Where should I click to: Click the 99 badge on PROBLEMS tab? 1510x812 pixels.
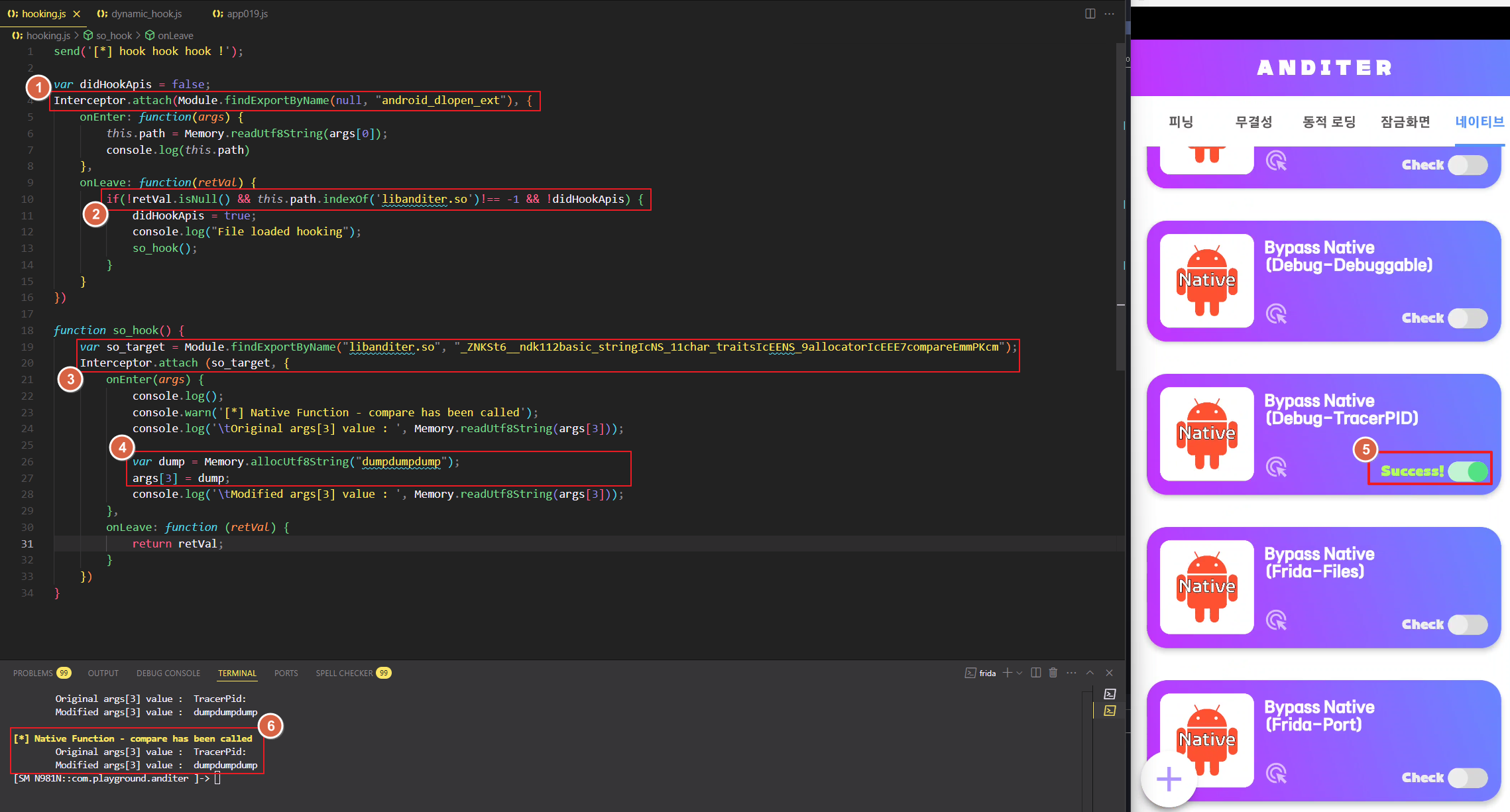click(64, 673)
